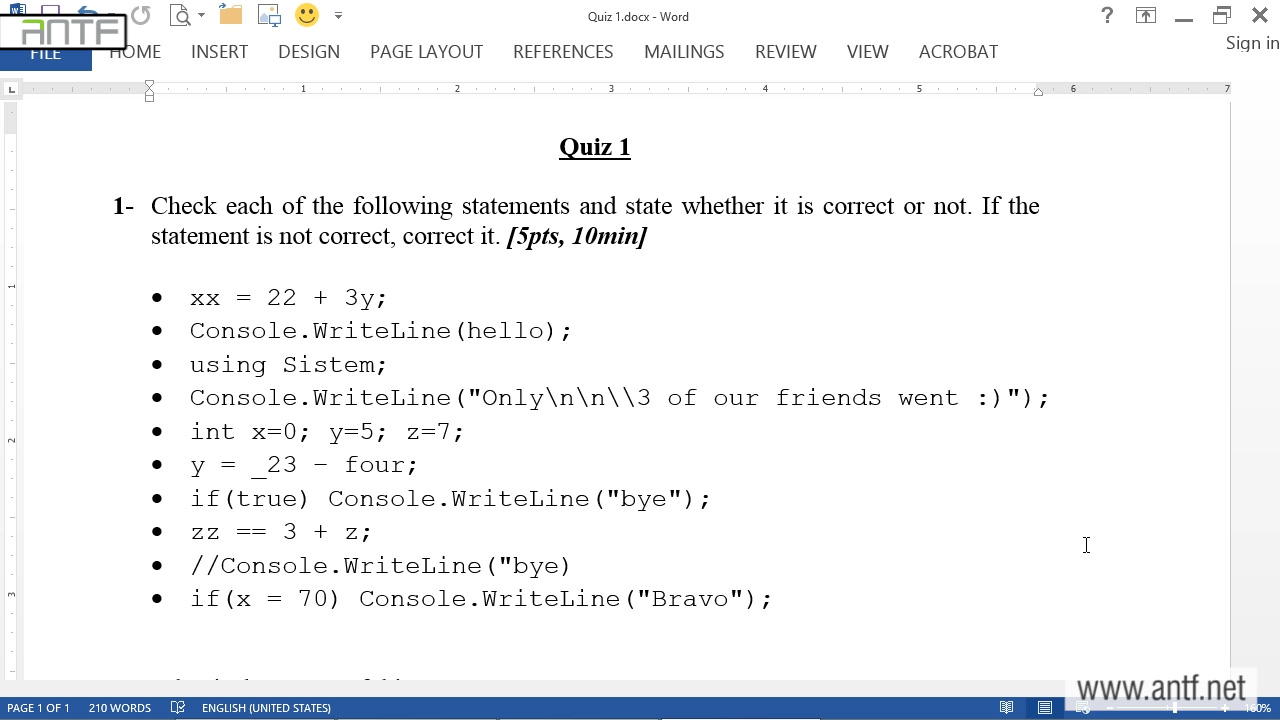Click the zoom slider handle
This screenshot has width=1280, height=720.
click(x=1175, y=708)
